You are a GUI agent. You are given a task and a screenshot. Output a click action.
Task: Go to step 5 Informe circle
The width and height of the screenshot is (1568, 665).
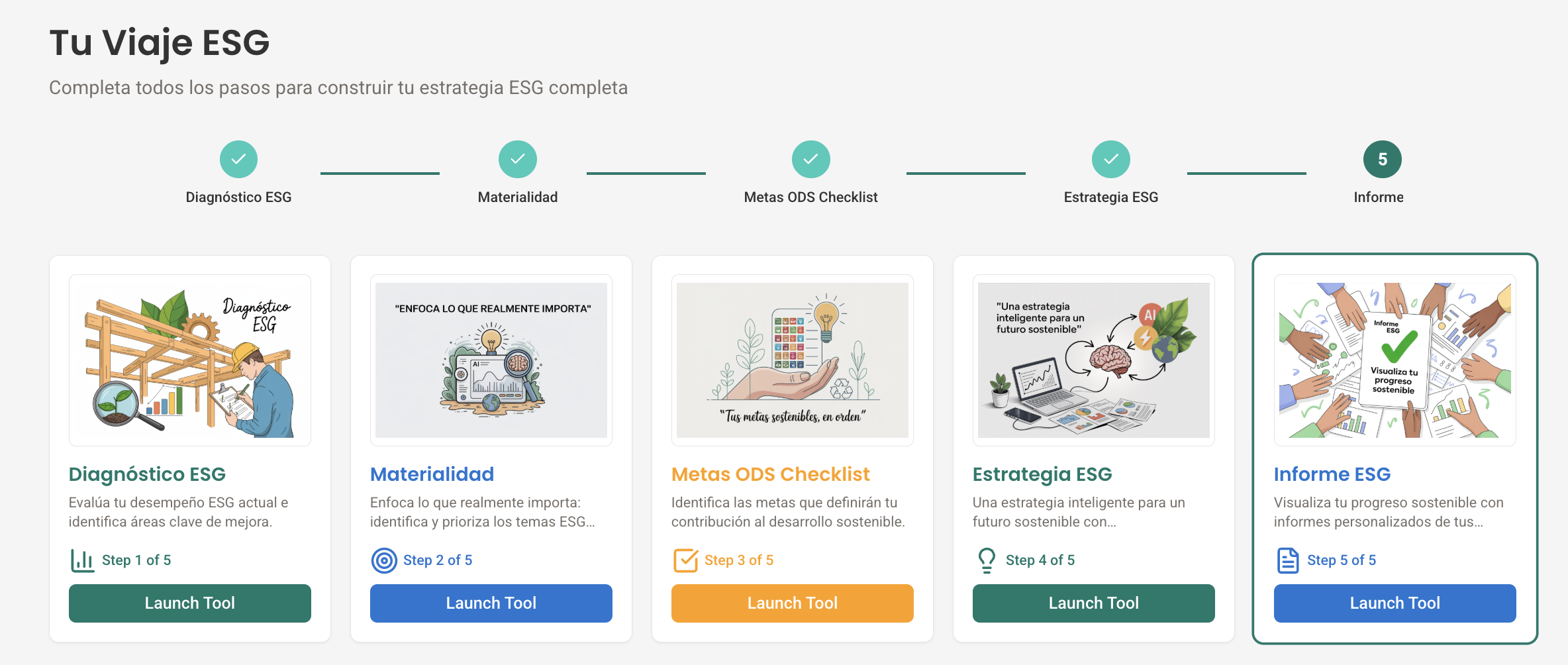point(1382,160)
